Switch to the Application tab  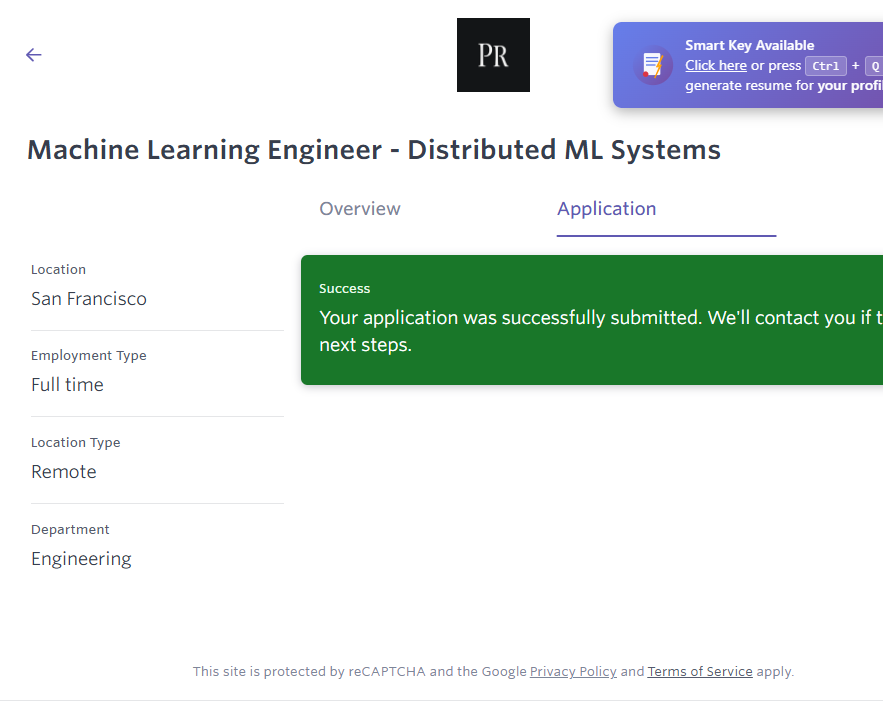(606, 209)
